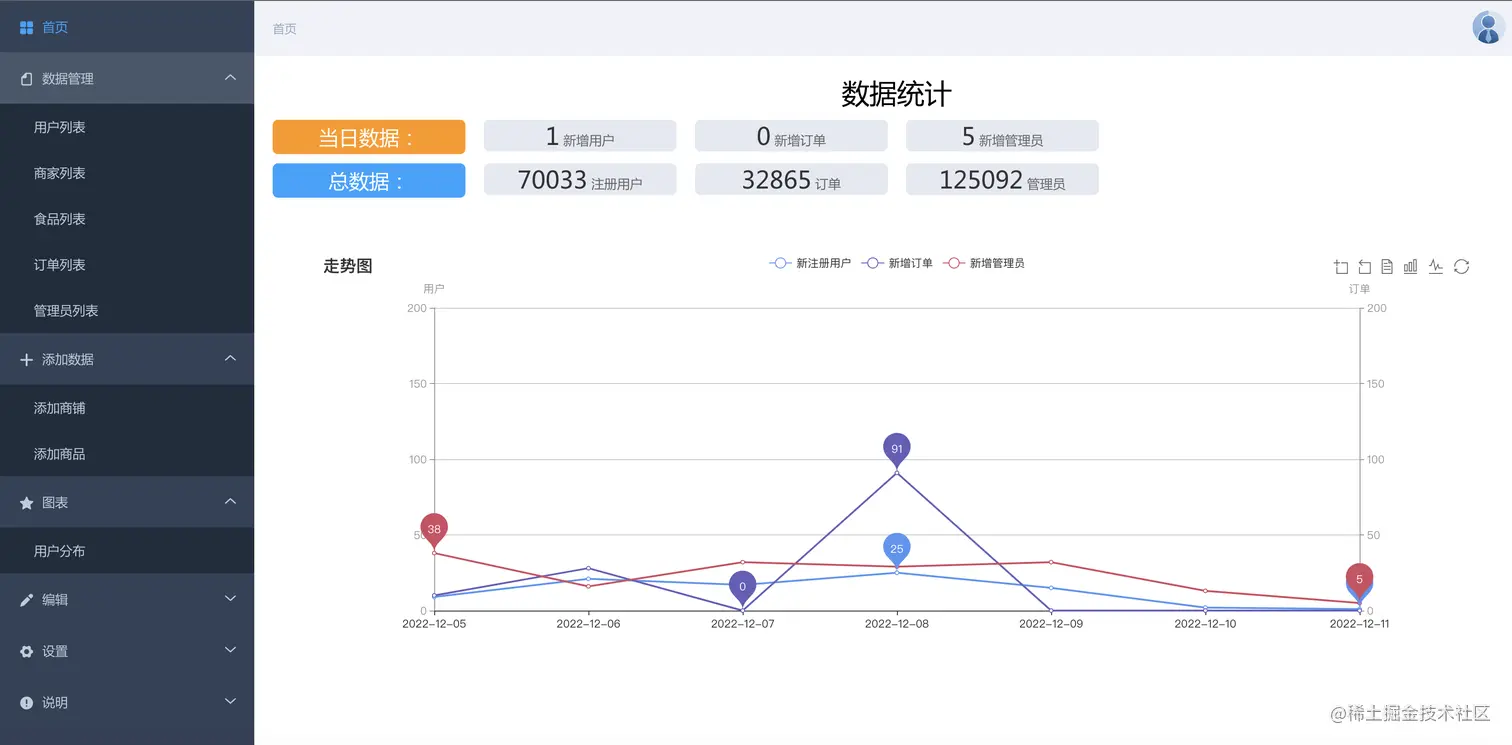
Task: Hide the 新增订单 series via its legend
Action: [897, 263]
